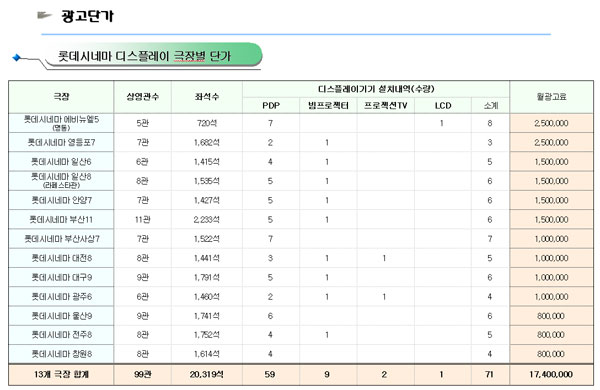Select the 1,460석 seat count cell
Screen dimensions: 600x390
pyautogui.click(x=207, y=297)
